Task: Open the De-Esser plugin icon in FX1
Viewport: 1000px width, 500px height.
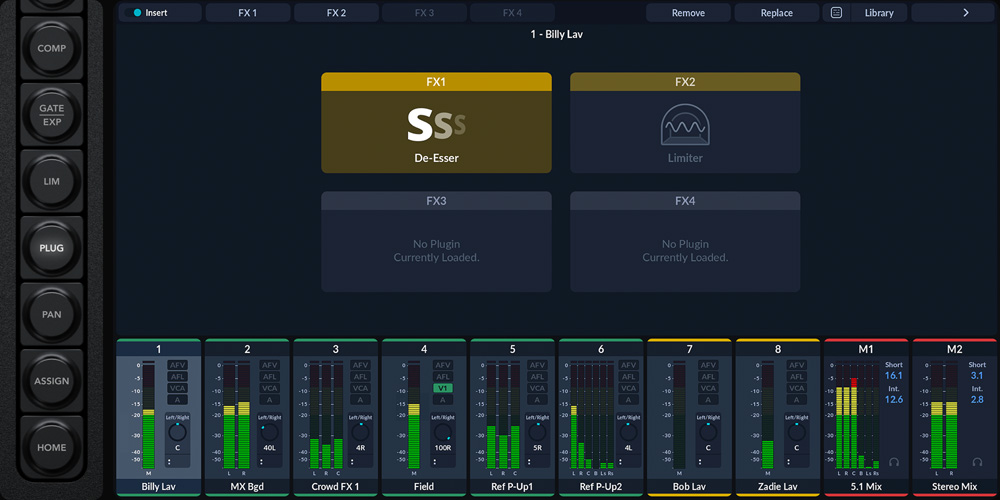Action: pyautogui.click(x=436, y=125)
